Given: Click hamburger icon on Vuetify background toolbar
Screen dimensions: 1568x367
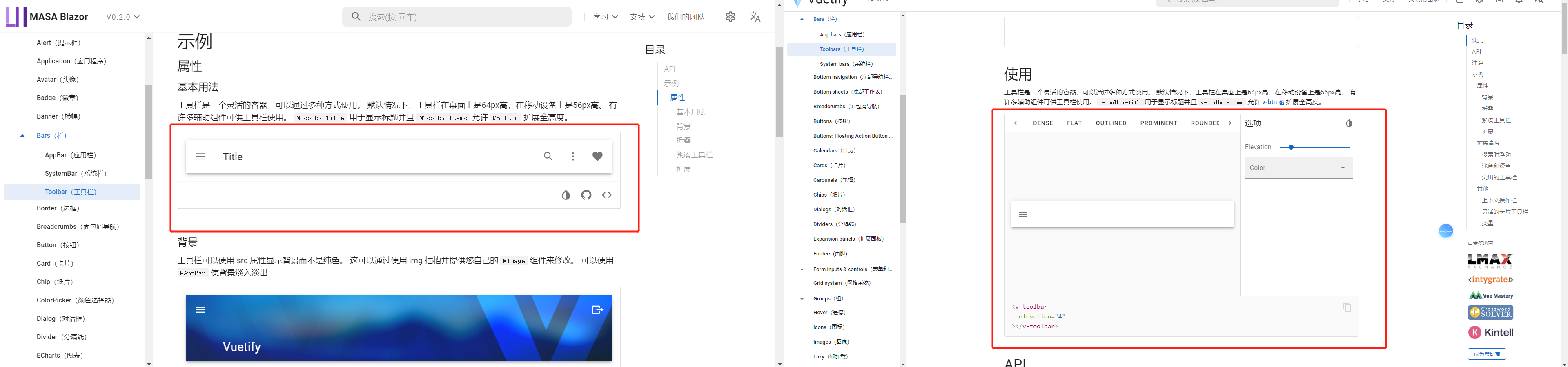Looking at the screenshot, I should pyautogui.click(x=200, y=310).
